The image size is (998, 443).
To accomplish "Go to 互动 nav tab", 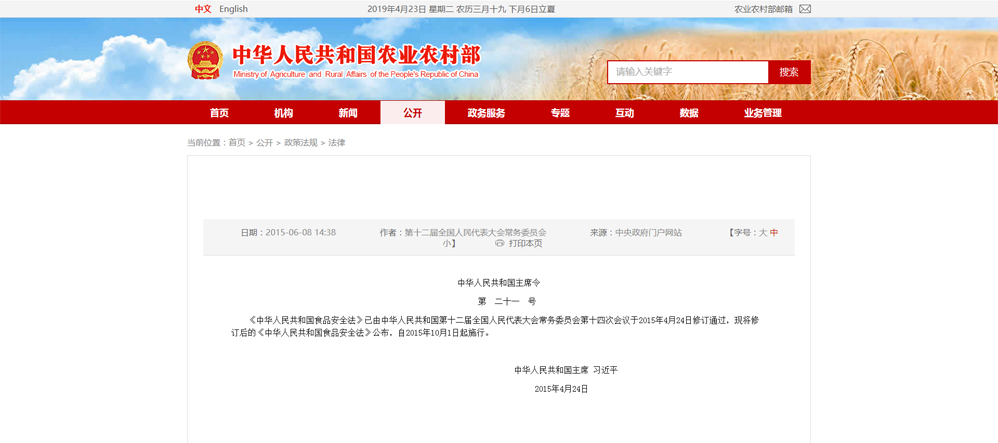I will click(x=624, y=113).
